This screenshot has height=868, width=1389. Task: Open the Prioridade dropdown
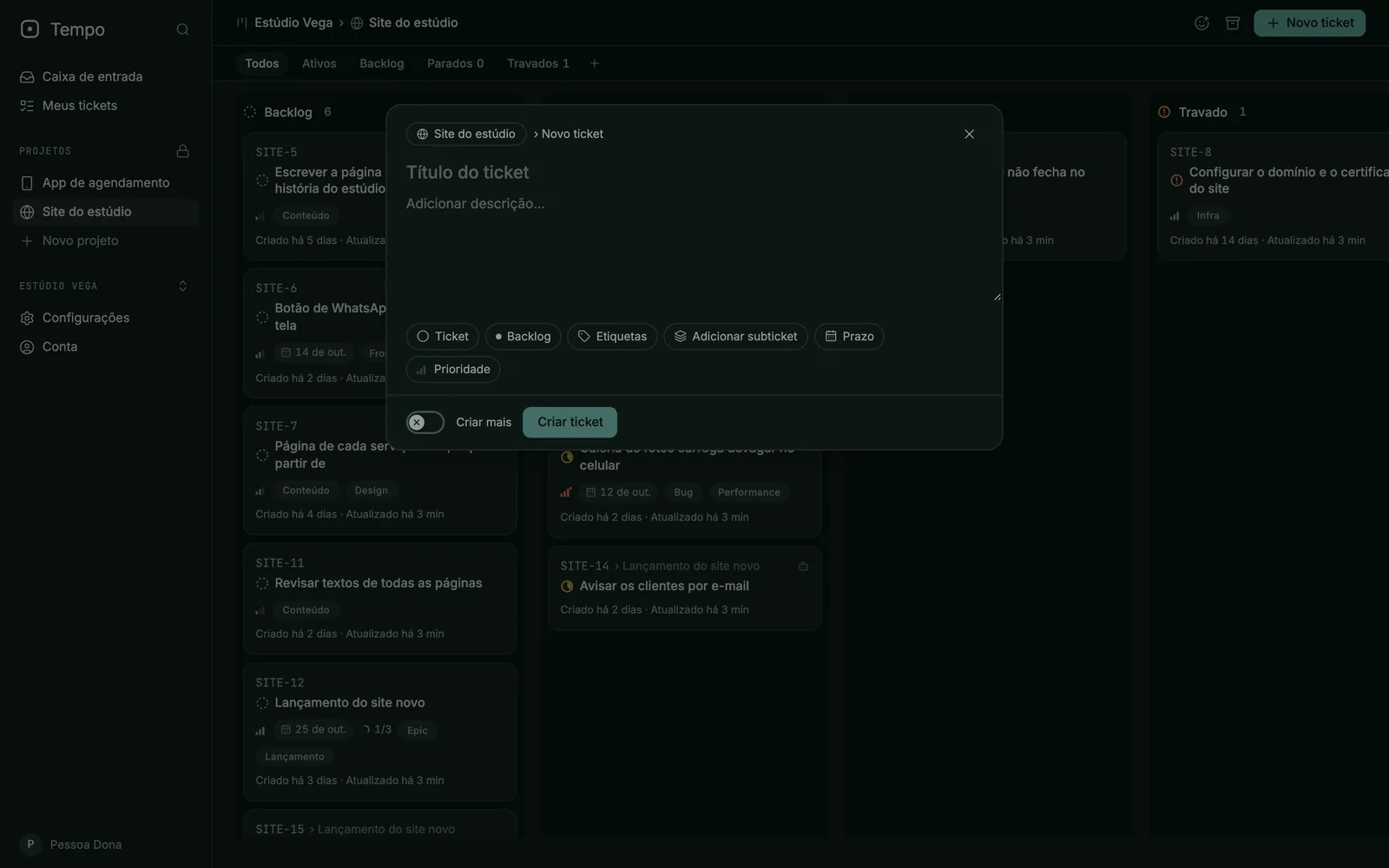(453, 370)
